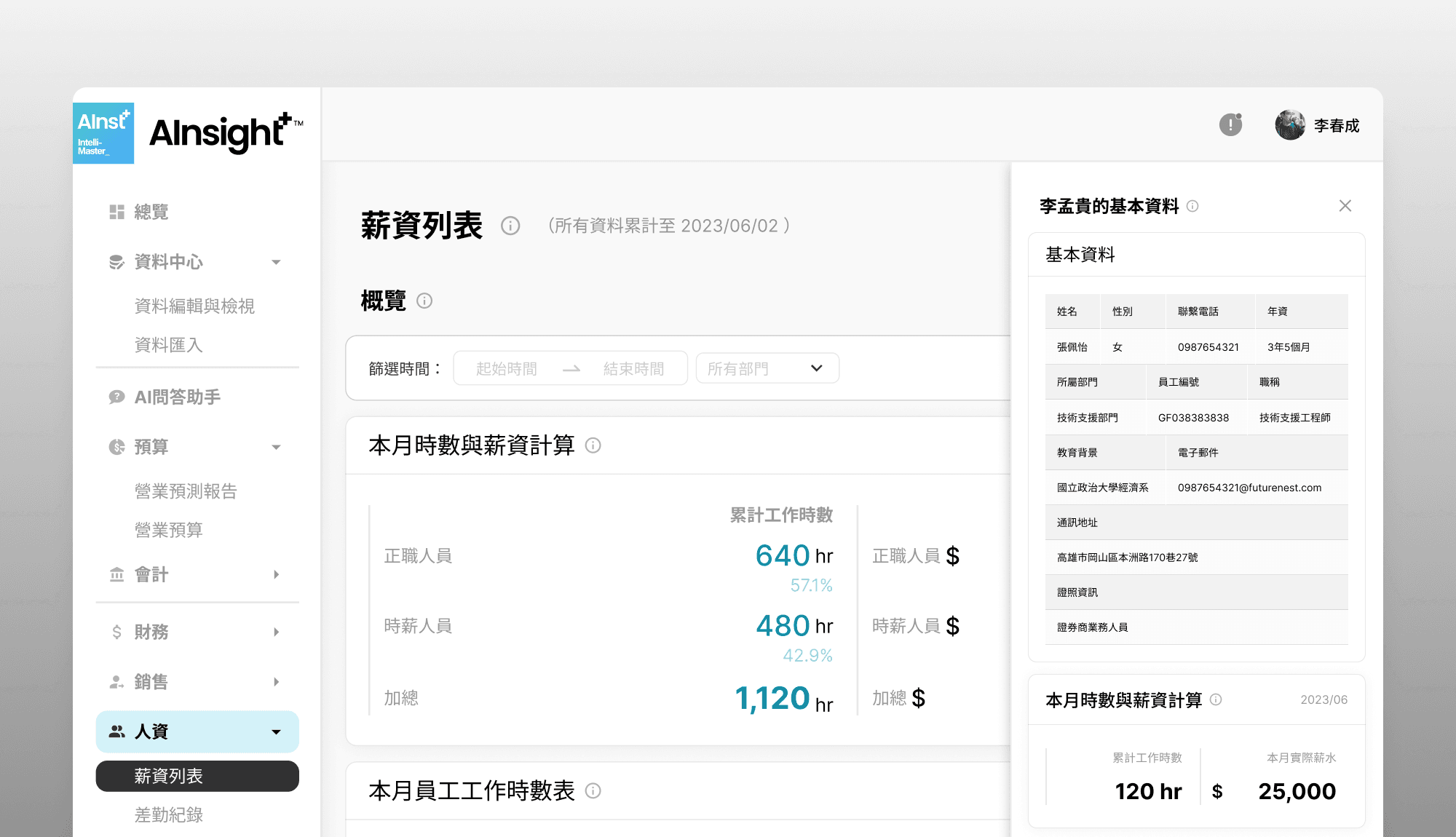1456x837 pixels.
Task: Go to AI問答助手 menu item
Action: click(177, 397)
